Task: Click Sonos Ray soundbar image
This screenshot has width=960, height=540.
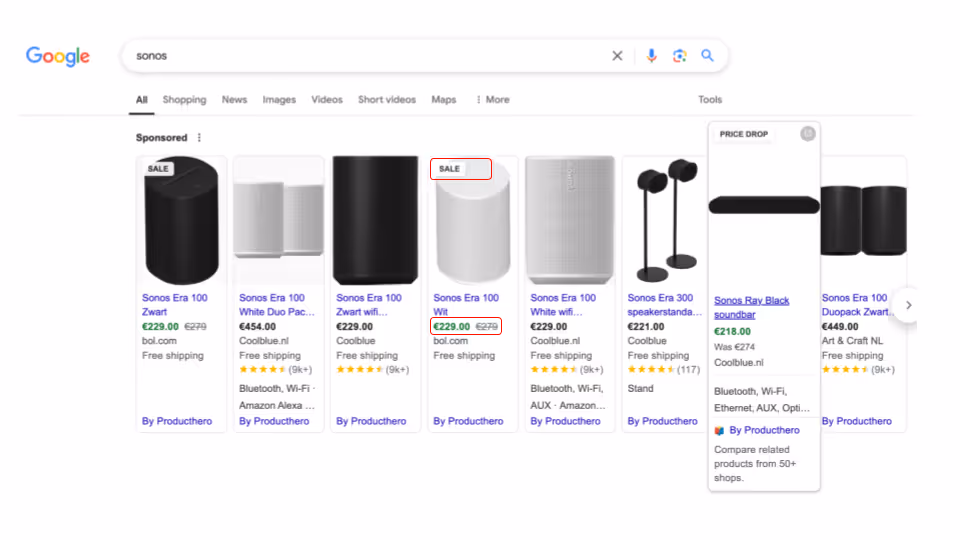Action: point(764,205)
